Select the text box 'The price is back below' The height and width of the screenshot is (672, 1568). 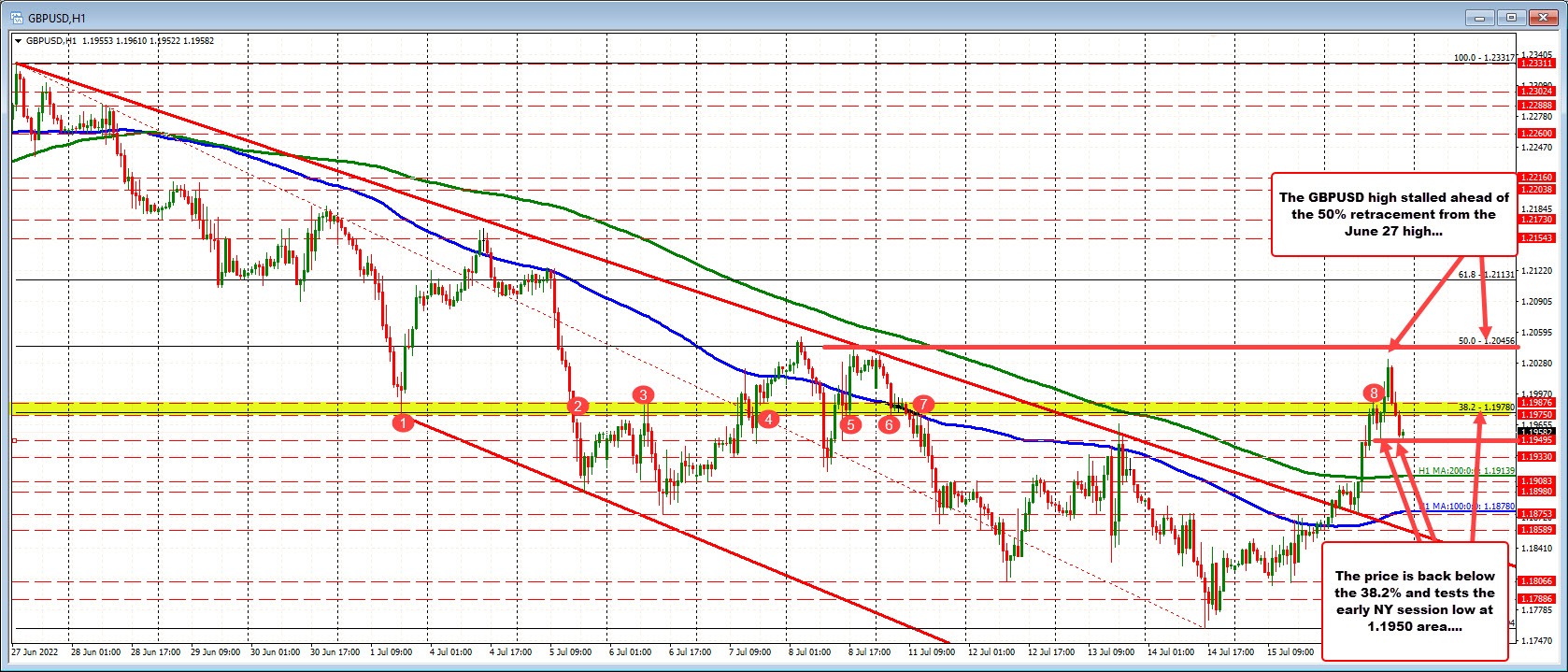click(x=1414, y=601)
